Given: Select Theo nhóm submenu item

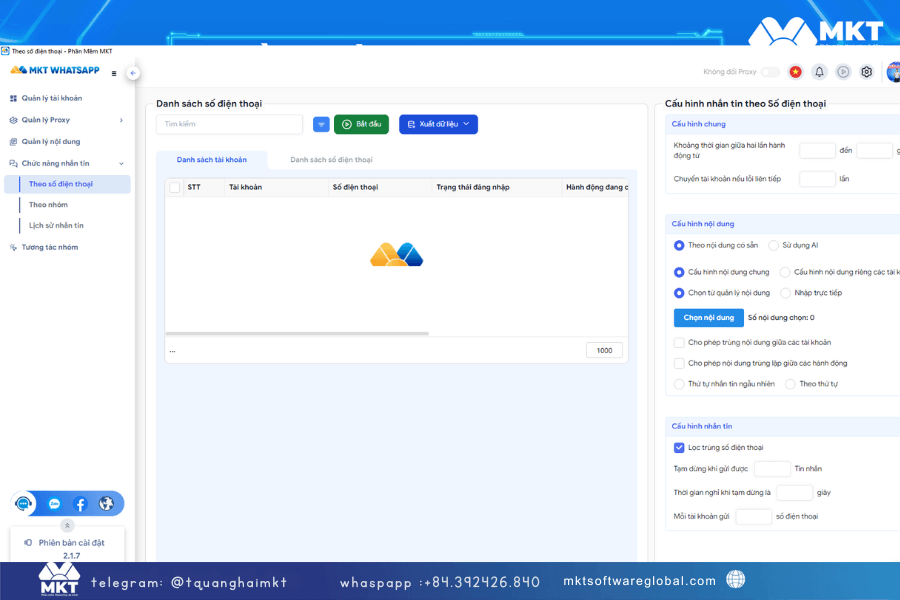Looking at the screenshot, I should (48, 205).
